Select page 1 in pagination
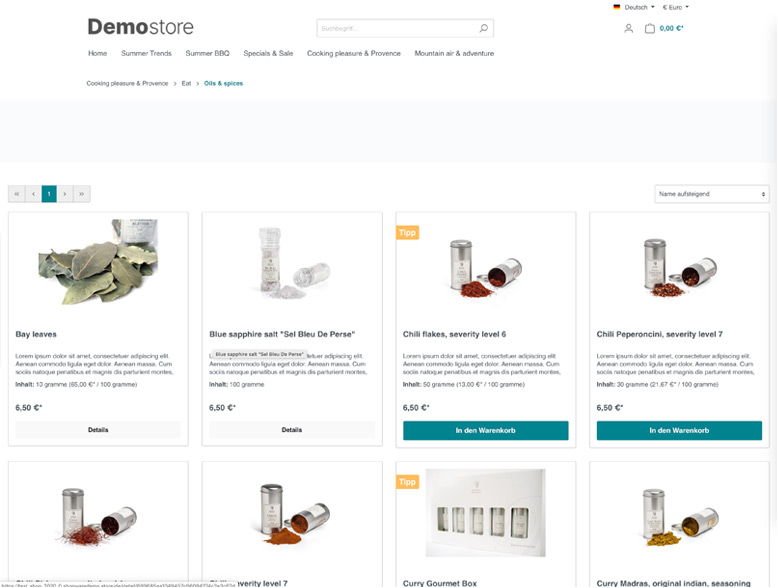Image resolution: width=778 pixels, height=588 pixels. (49, 194)
